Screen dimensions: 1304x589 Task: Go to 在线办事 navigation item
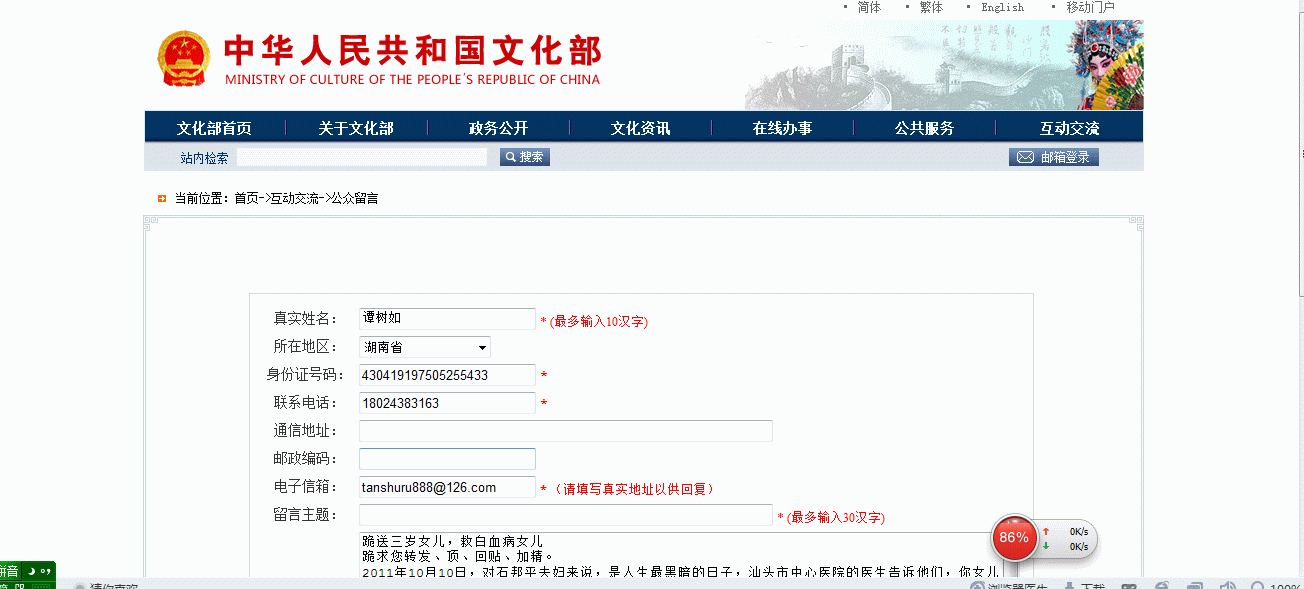click(x=782, y=128)
